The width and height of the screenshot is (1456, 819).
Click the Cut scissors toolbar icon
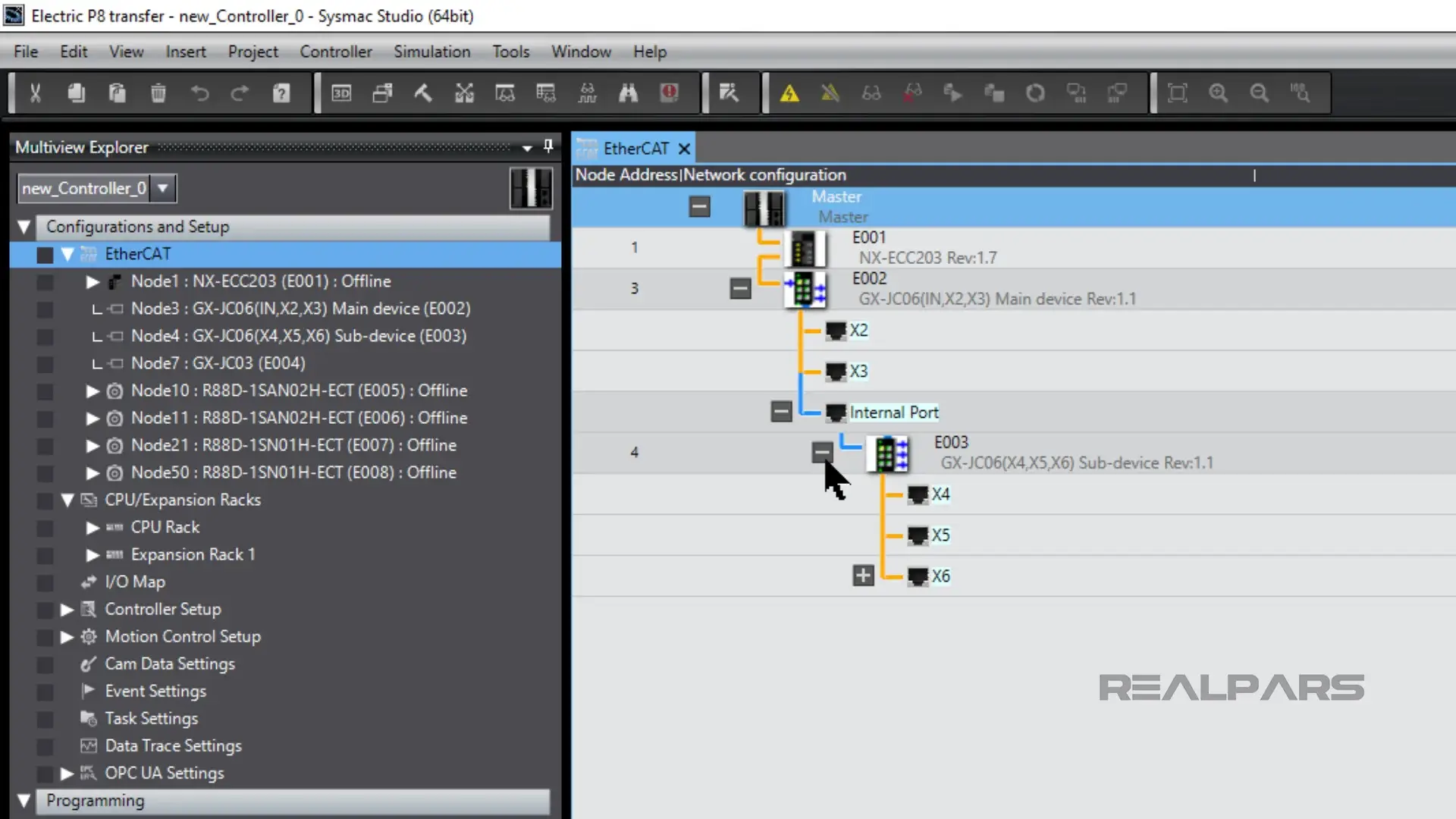[x=35, y=93]
